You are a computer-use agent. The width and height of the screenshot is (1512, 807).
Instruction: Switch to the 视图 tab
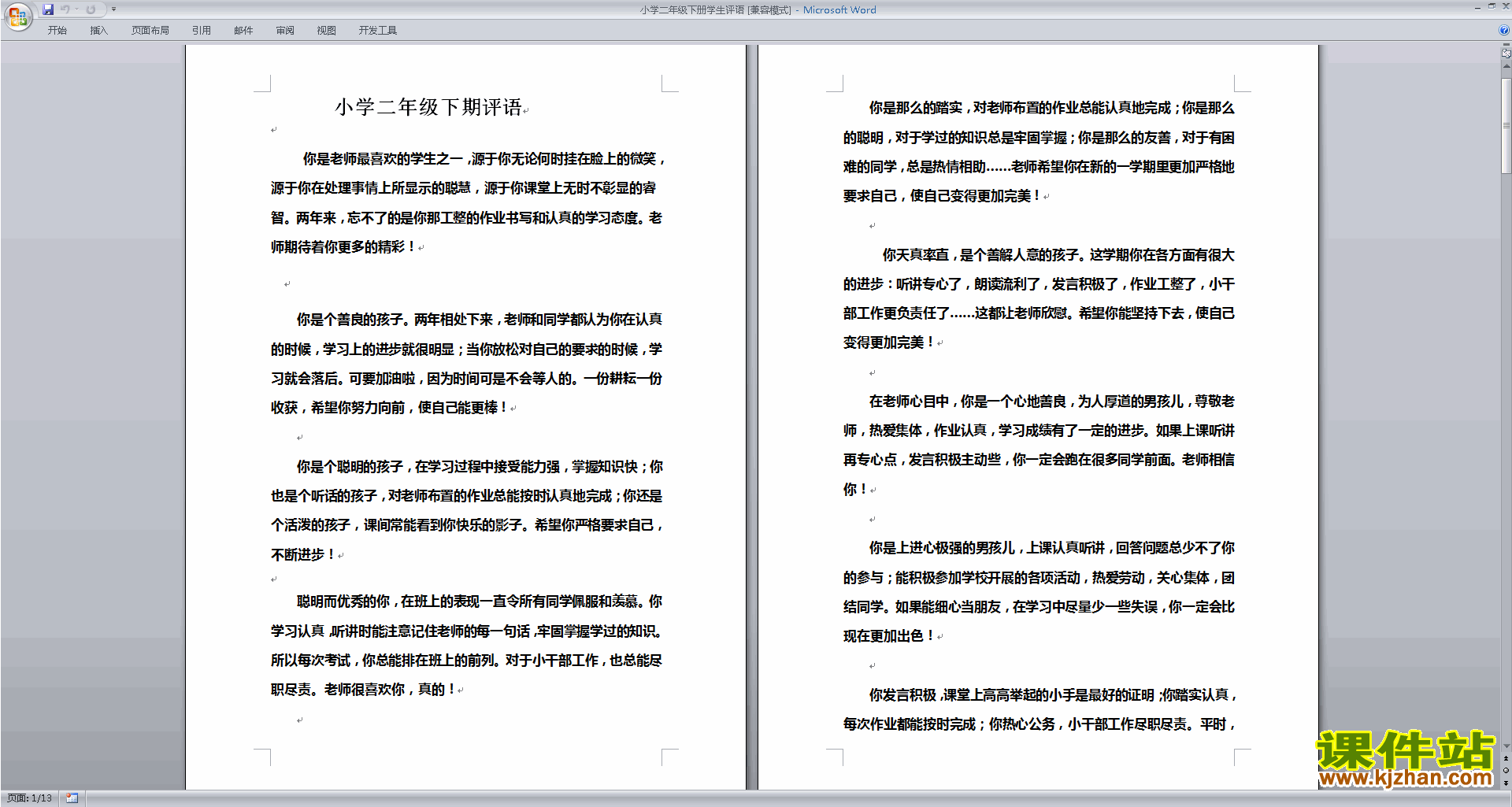click(x=327, y=31)
